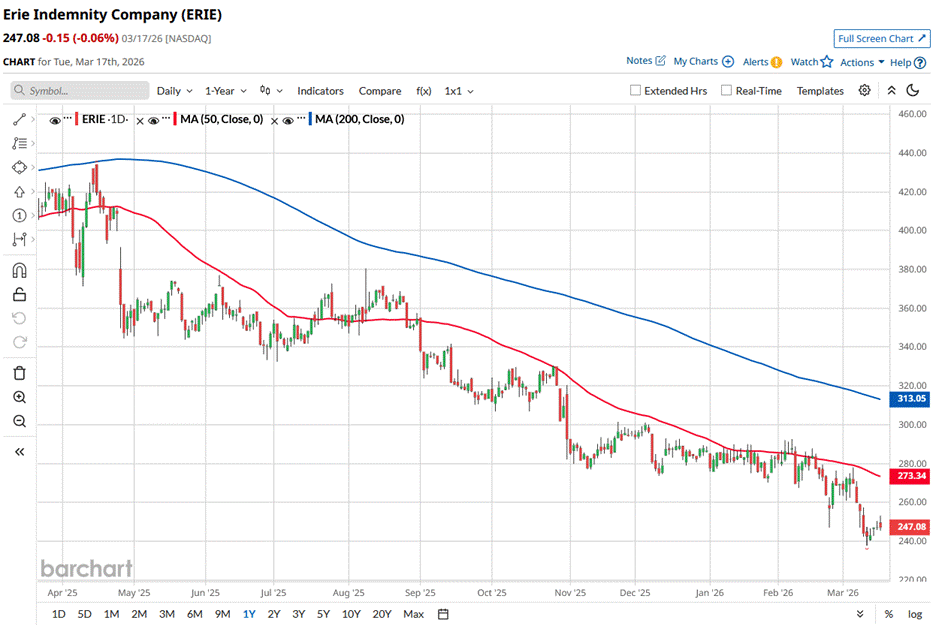The image size is (936, 626).
Task: Hide the MA 50 indicator via eye icon
Action: pyautogui.click(x=155, y=119)
